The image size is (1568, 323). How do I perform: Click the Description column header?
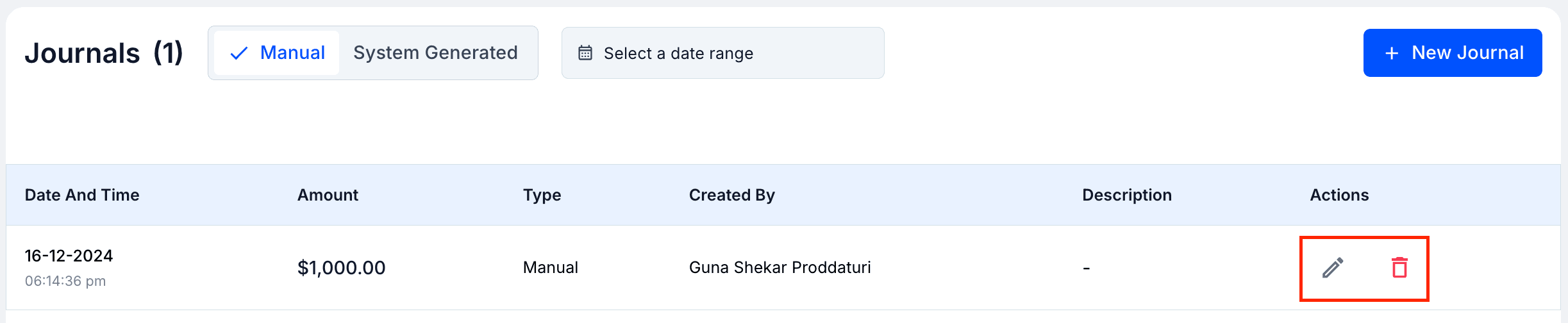click(x=1126, y=195)
